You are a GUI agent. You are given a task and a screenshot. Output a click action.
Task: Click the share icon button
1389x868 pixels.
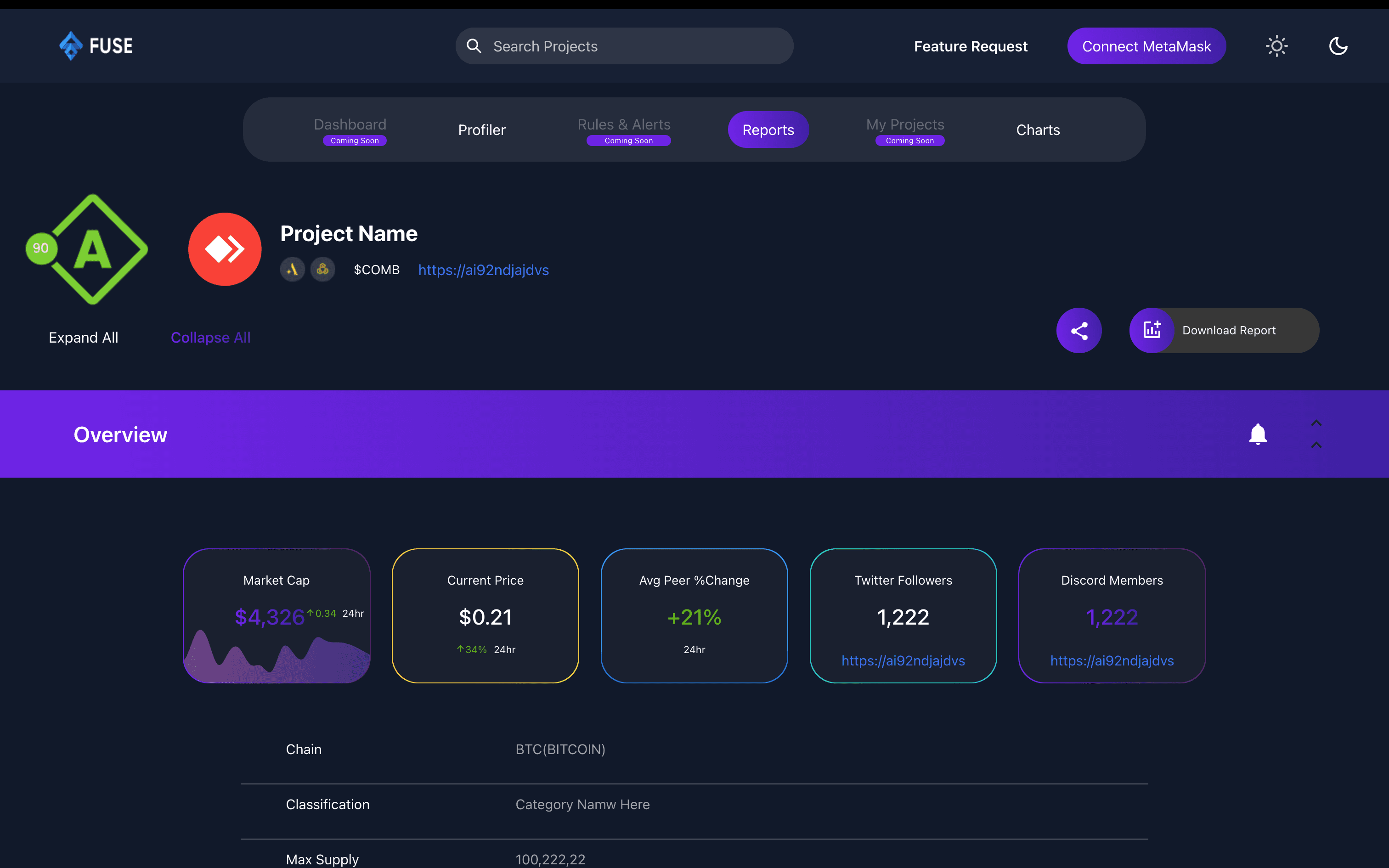point(1078,330)
